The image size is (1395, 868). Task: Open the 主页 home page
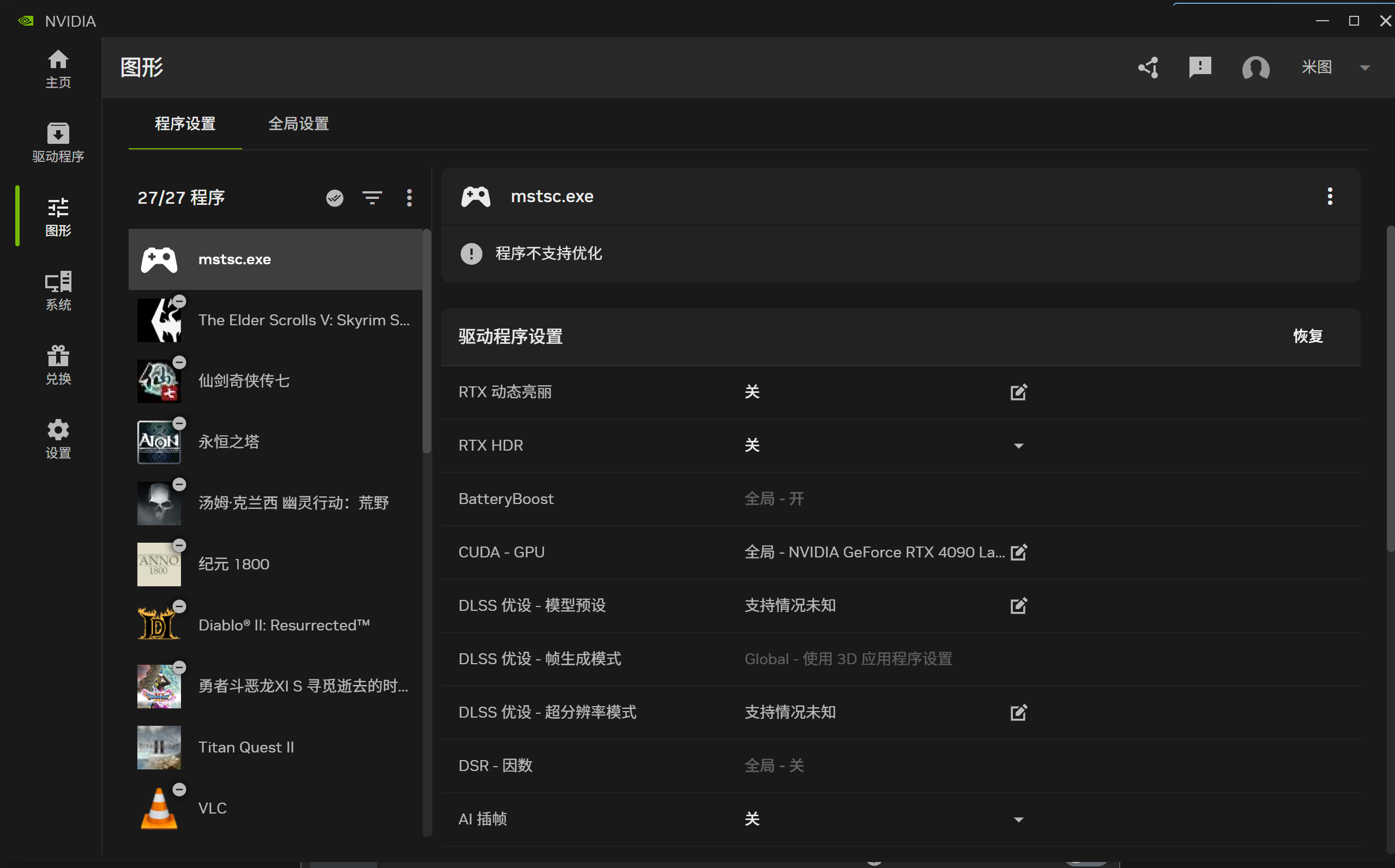pyautogui.click(x=58, y=69)
